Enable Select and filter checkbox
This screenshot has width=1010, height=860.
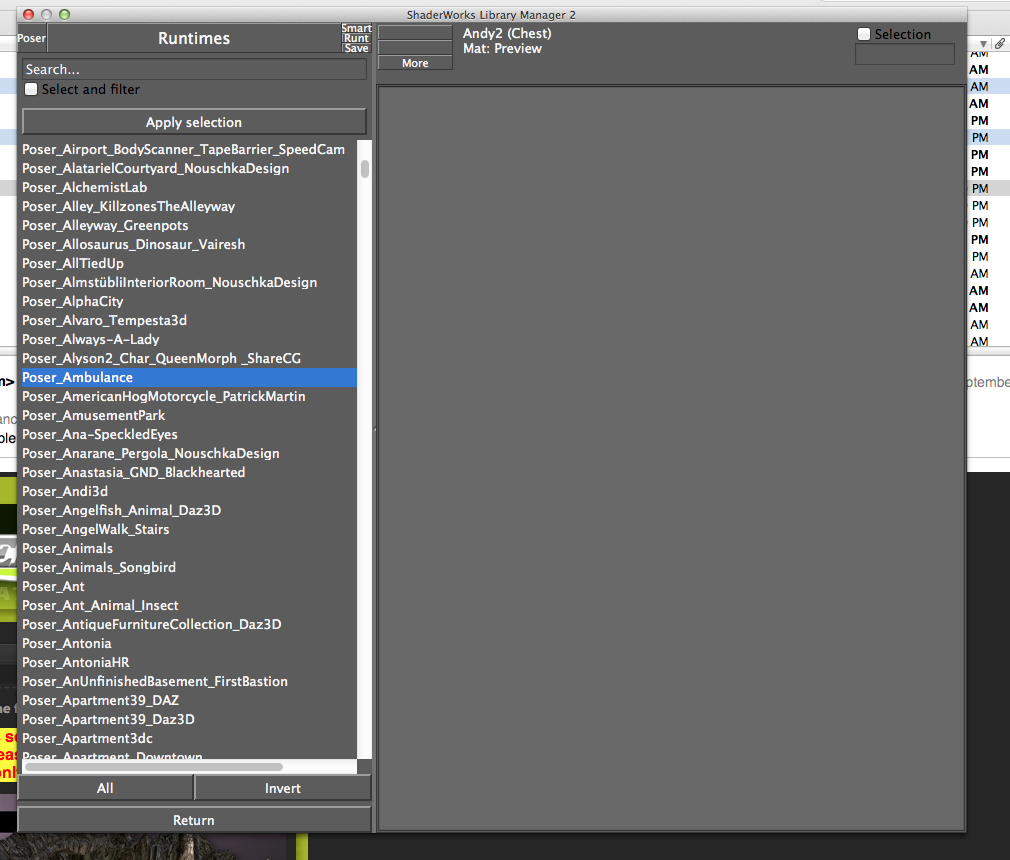tap(31, 90)
